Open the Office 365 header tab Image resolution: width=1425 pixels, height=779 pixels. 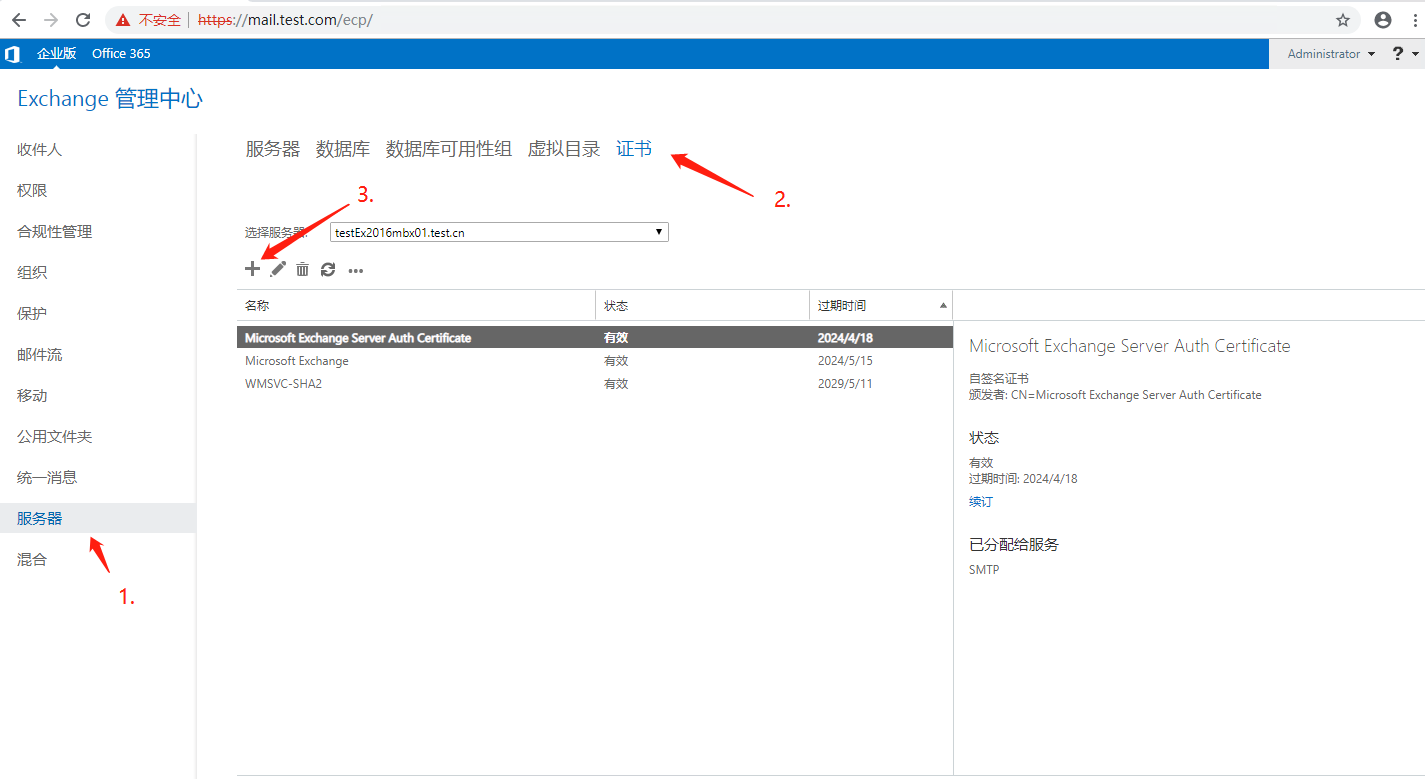click(x=121, y=54)
